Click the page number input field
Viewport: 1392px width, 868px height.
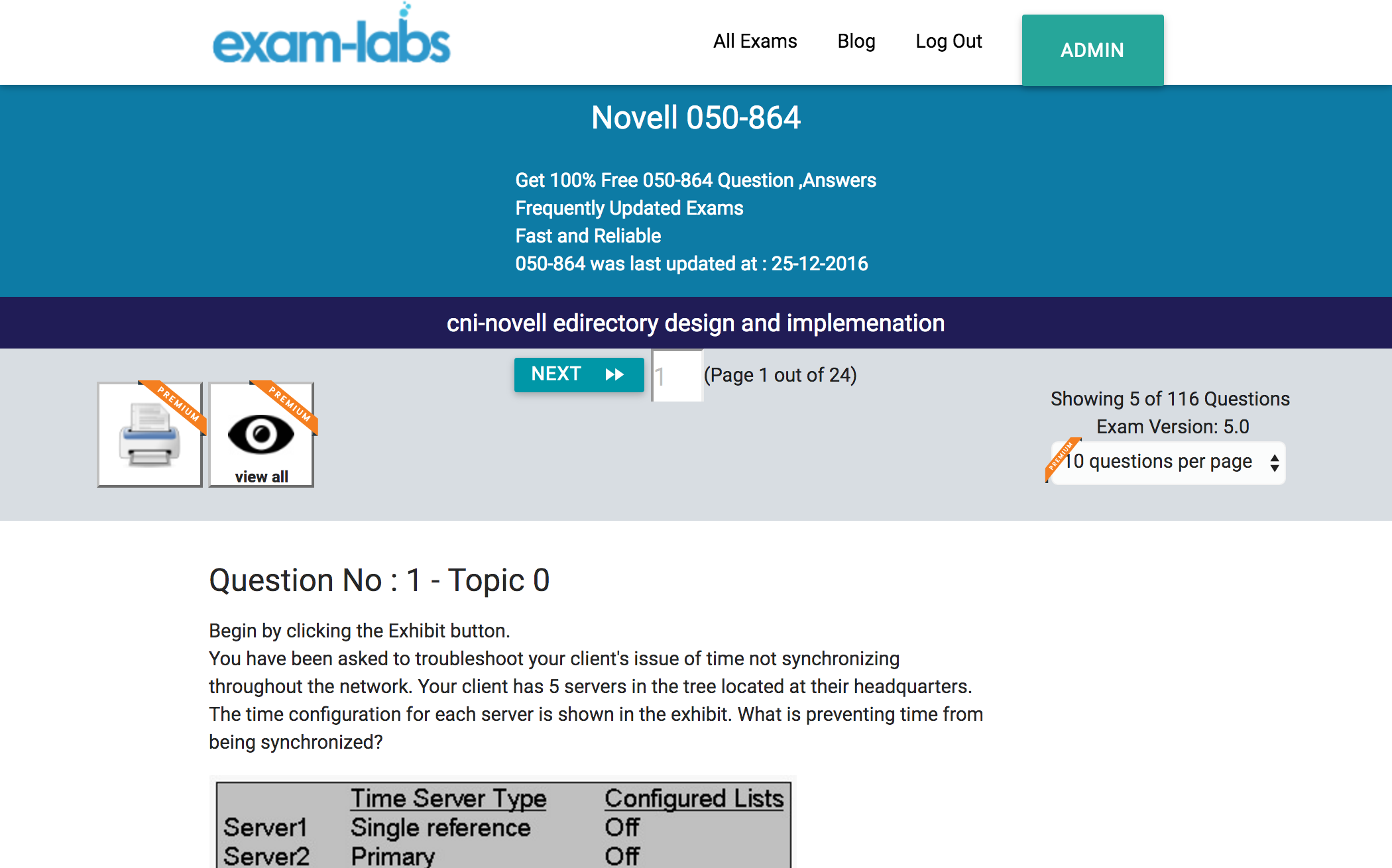tap(677, 376)
